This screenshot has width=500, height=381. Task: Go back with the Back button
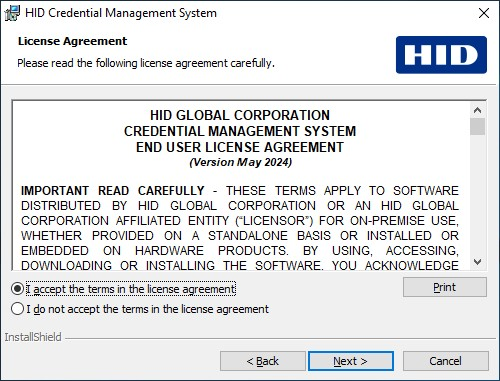[x=262, y=361]
